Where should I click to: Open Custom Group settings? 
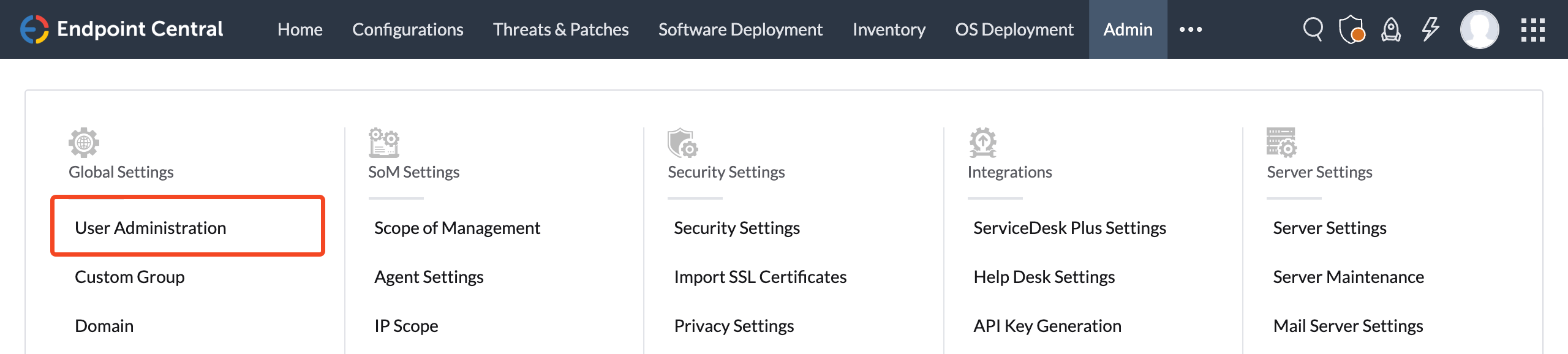[130, 277]
